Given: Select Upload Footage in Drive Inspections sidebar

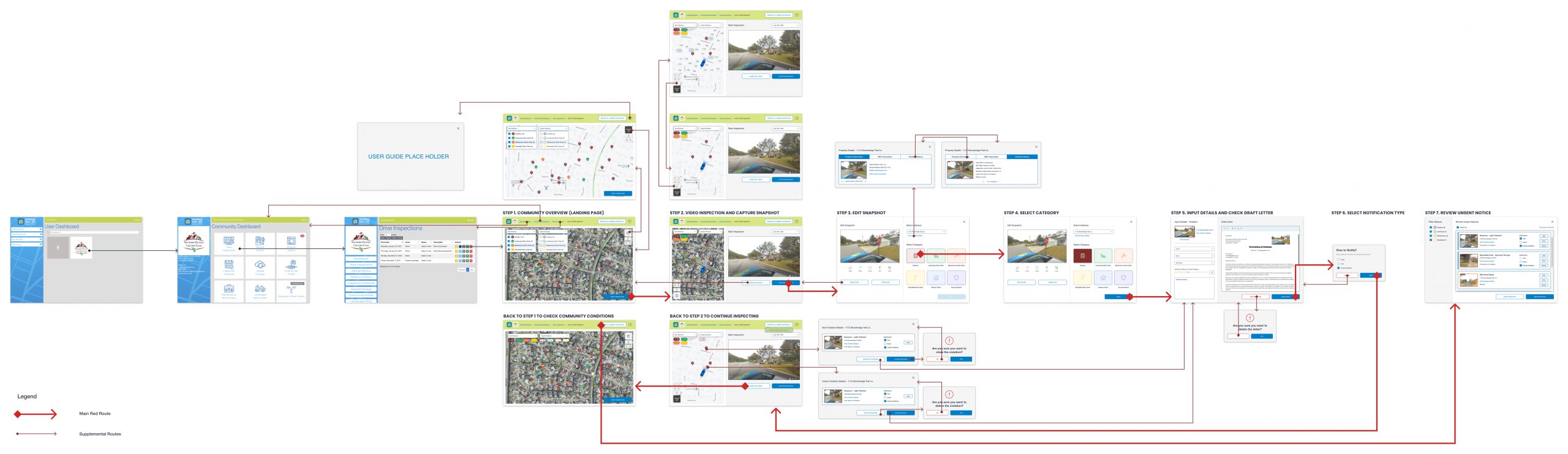Looking at the screenshot, I should (x=361, y=289).
